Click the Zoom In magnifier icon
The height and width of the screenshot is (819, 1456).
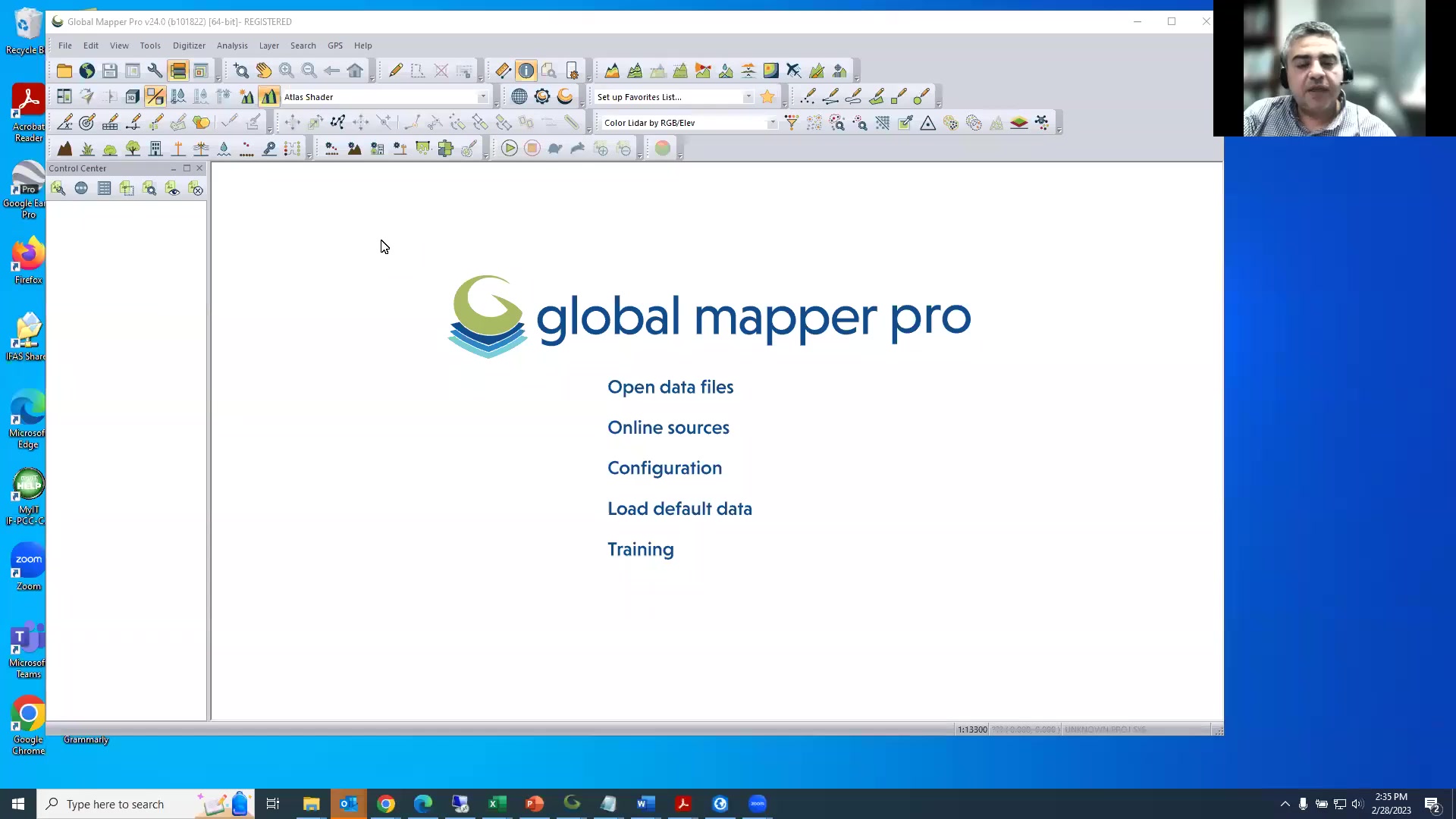click(287, 70)
